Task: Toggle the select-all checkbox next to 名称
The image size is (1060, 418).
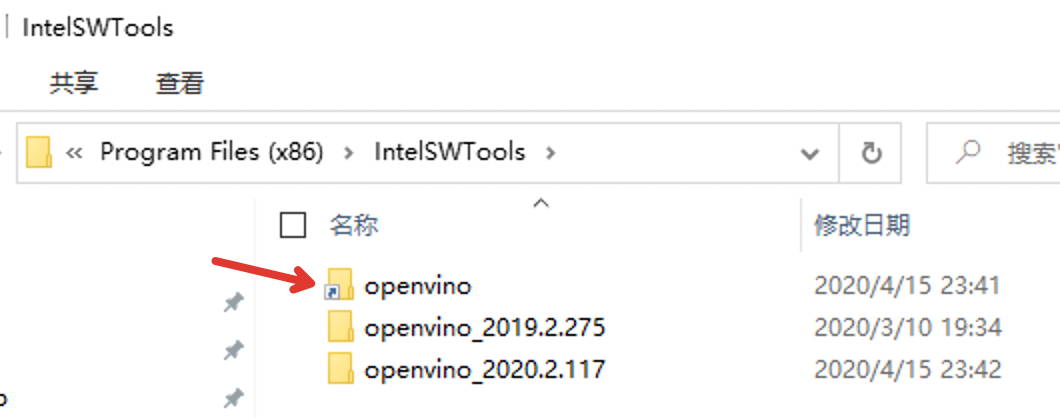Action: [293, 225]
